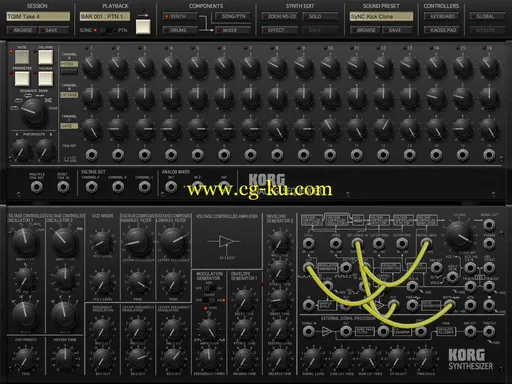The height and width of the screenshot is (384, 512).
Task: Click the Analog Mixer IN 1 jack
Action: click(x=171, y=187)
